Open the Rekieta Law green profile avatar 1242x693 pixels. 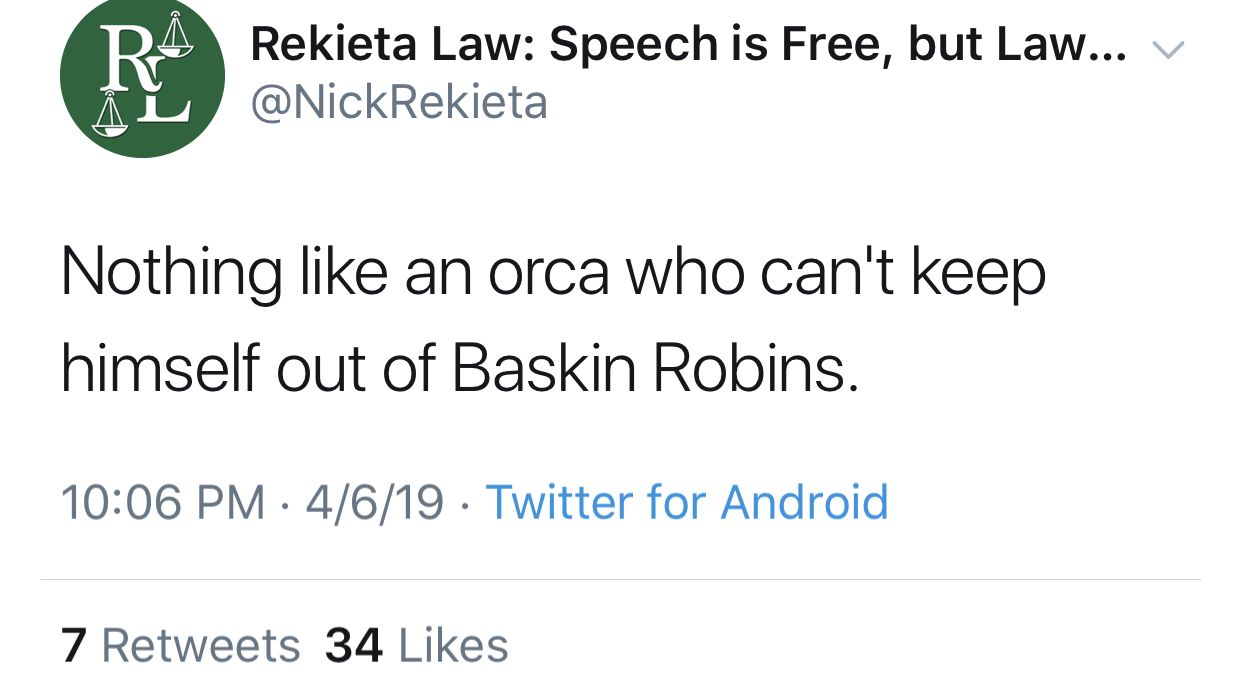[142, 78]
